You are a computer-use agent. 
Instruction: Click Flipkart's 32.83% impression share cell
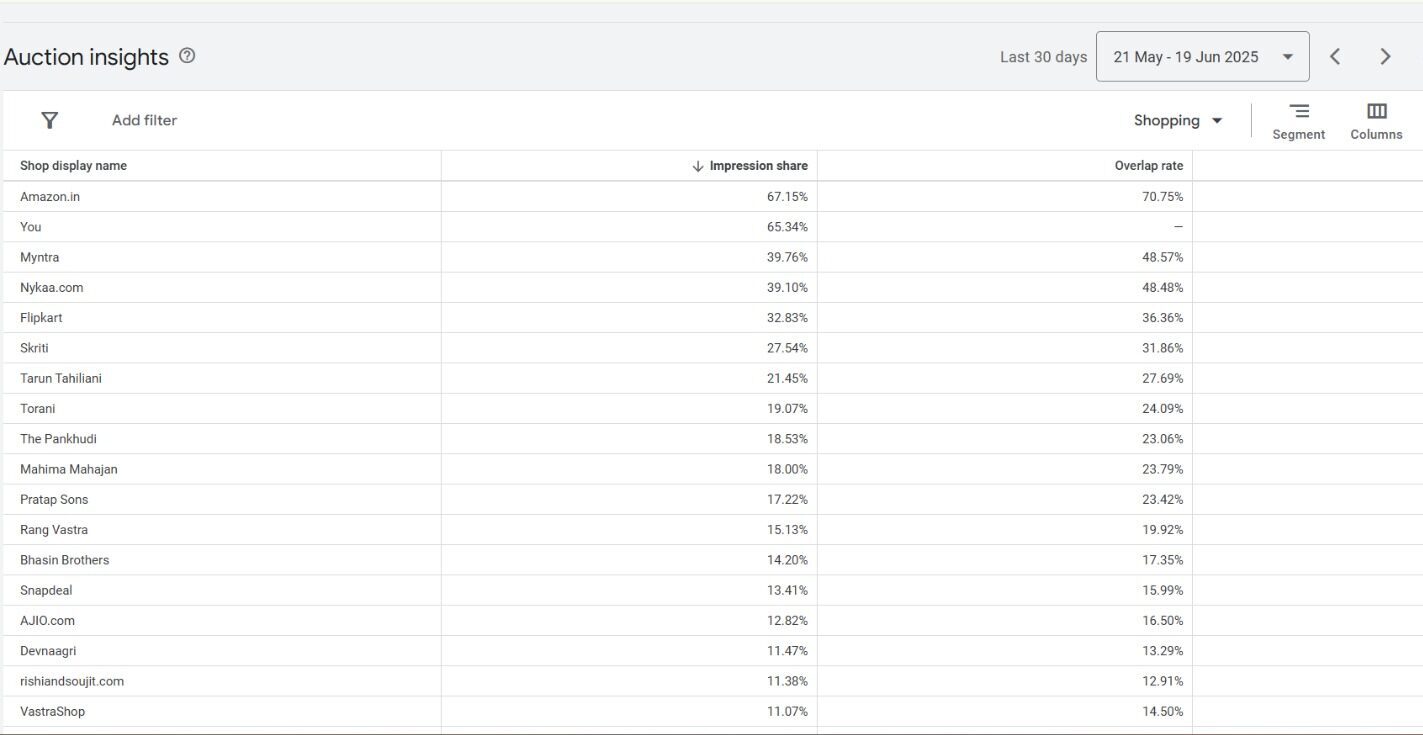tap(787, 318)
